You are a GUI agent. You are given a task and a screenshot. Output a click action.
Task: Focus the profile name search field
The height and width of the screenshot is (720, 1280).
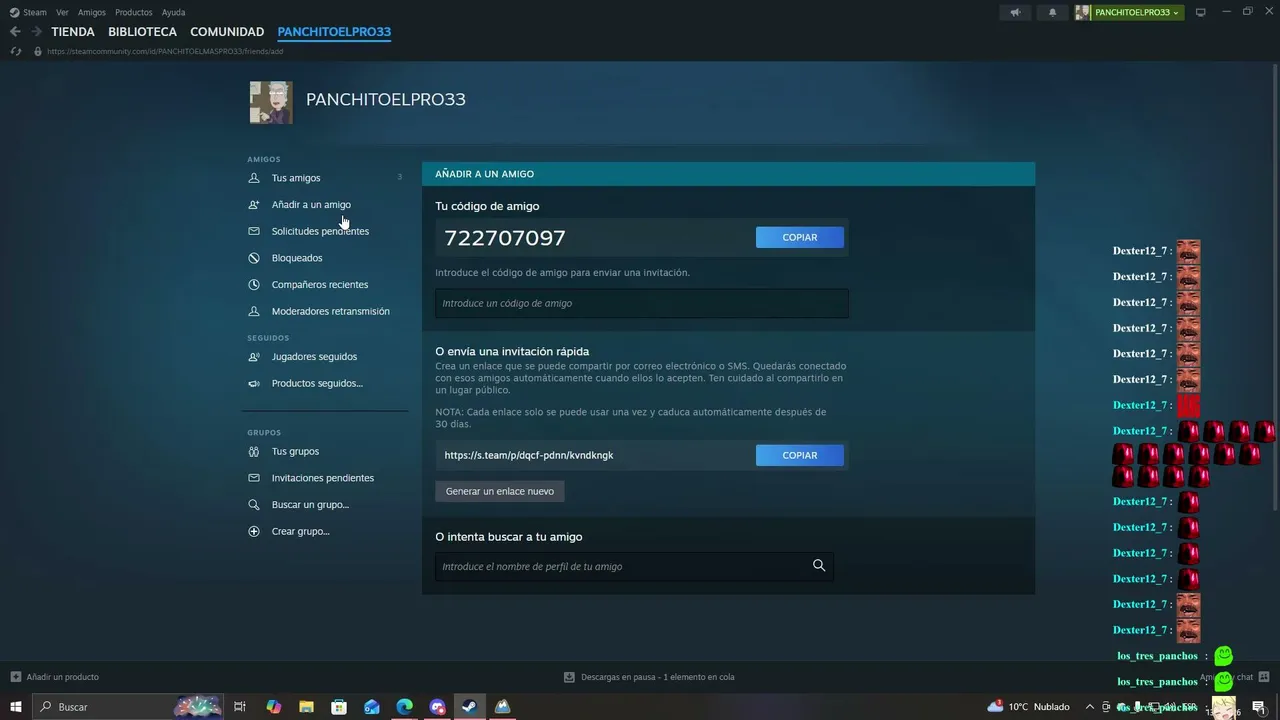click(x=634, y=566)
